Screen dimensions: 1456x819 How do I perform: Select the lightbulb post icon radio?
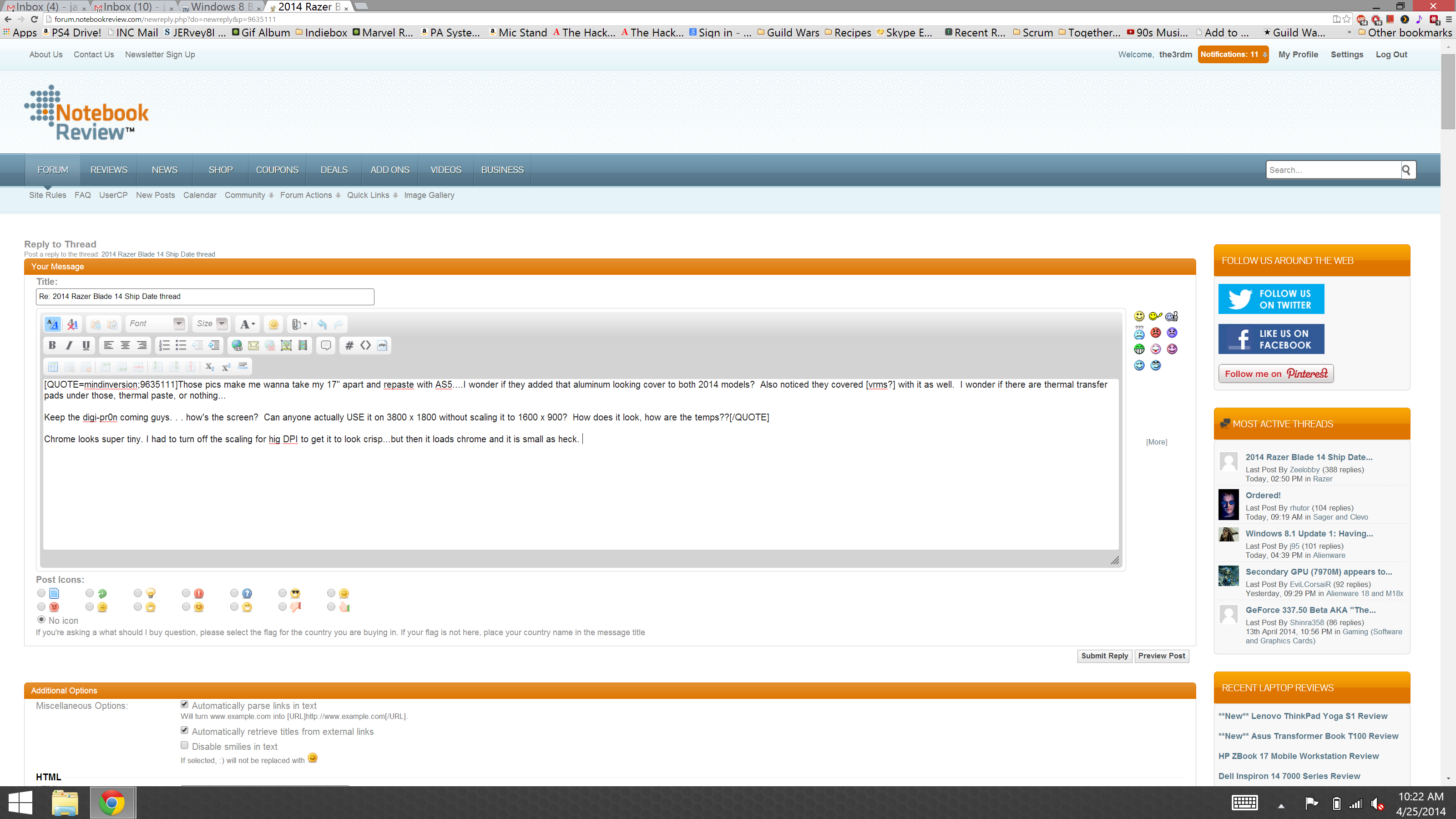(x=138, y=593)
